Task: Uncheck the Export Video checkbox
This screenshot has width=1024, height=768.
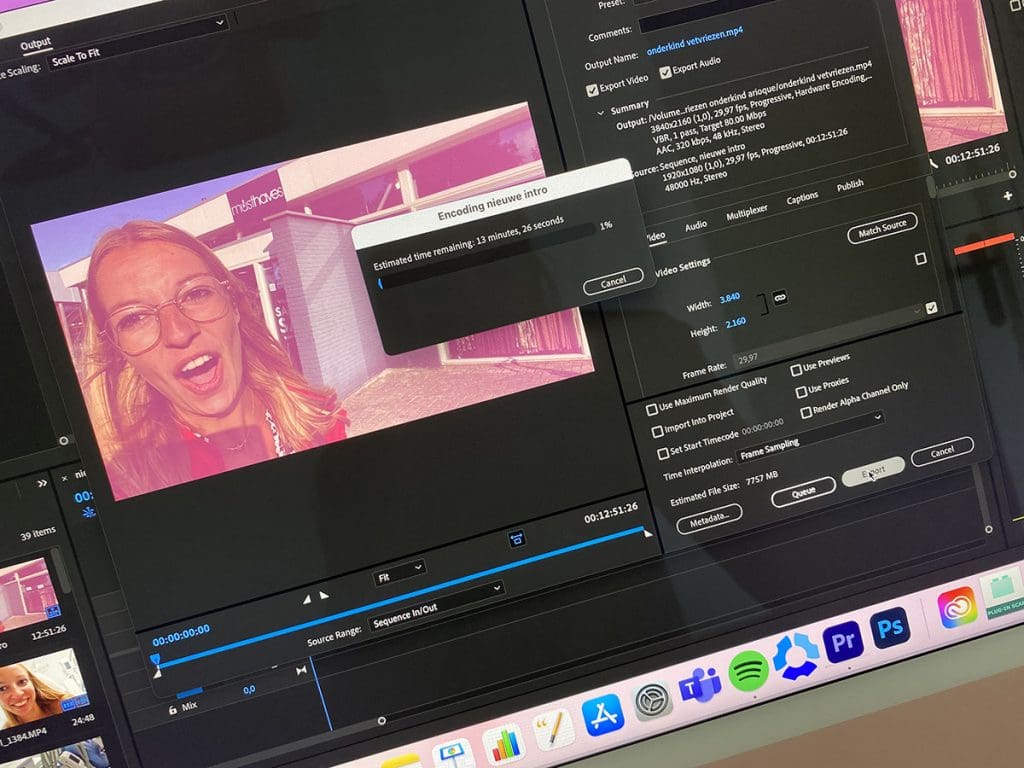Action: point(592,90)
